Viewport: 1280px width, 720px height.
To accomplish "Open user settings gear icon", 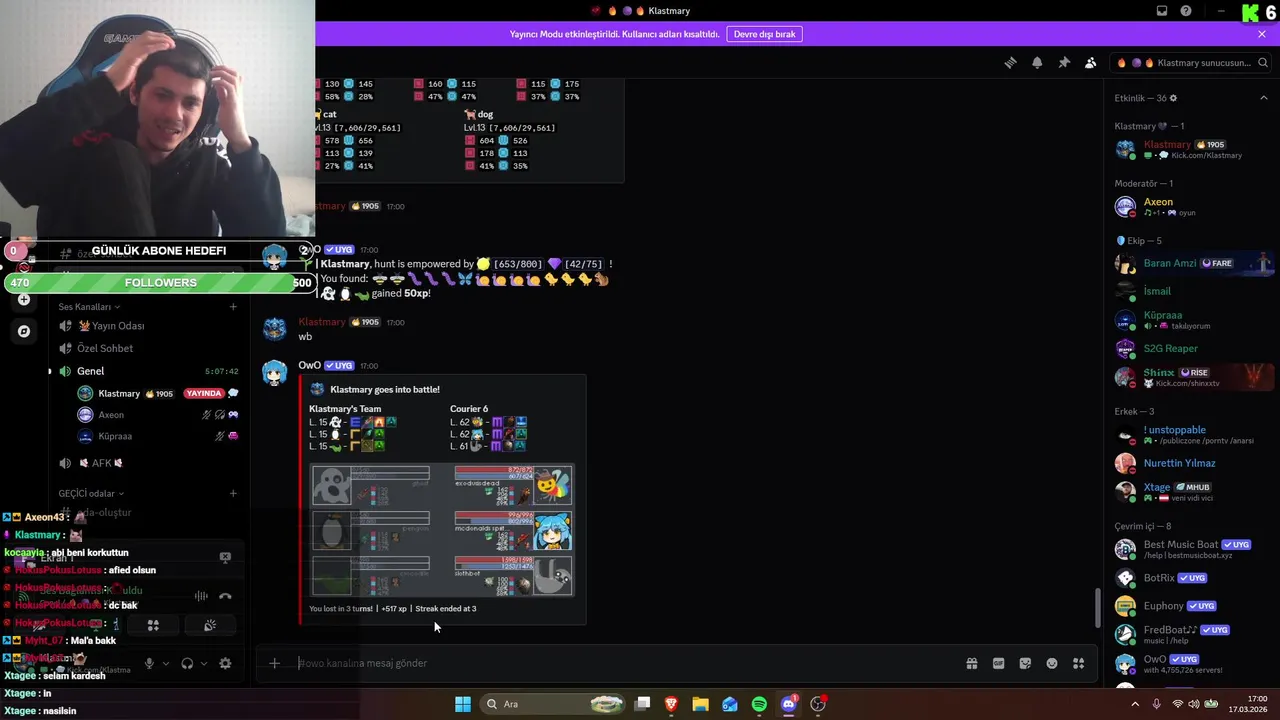I will (225, 663).
